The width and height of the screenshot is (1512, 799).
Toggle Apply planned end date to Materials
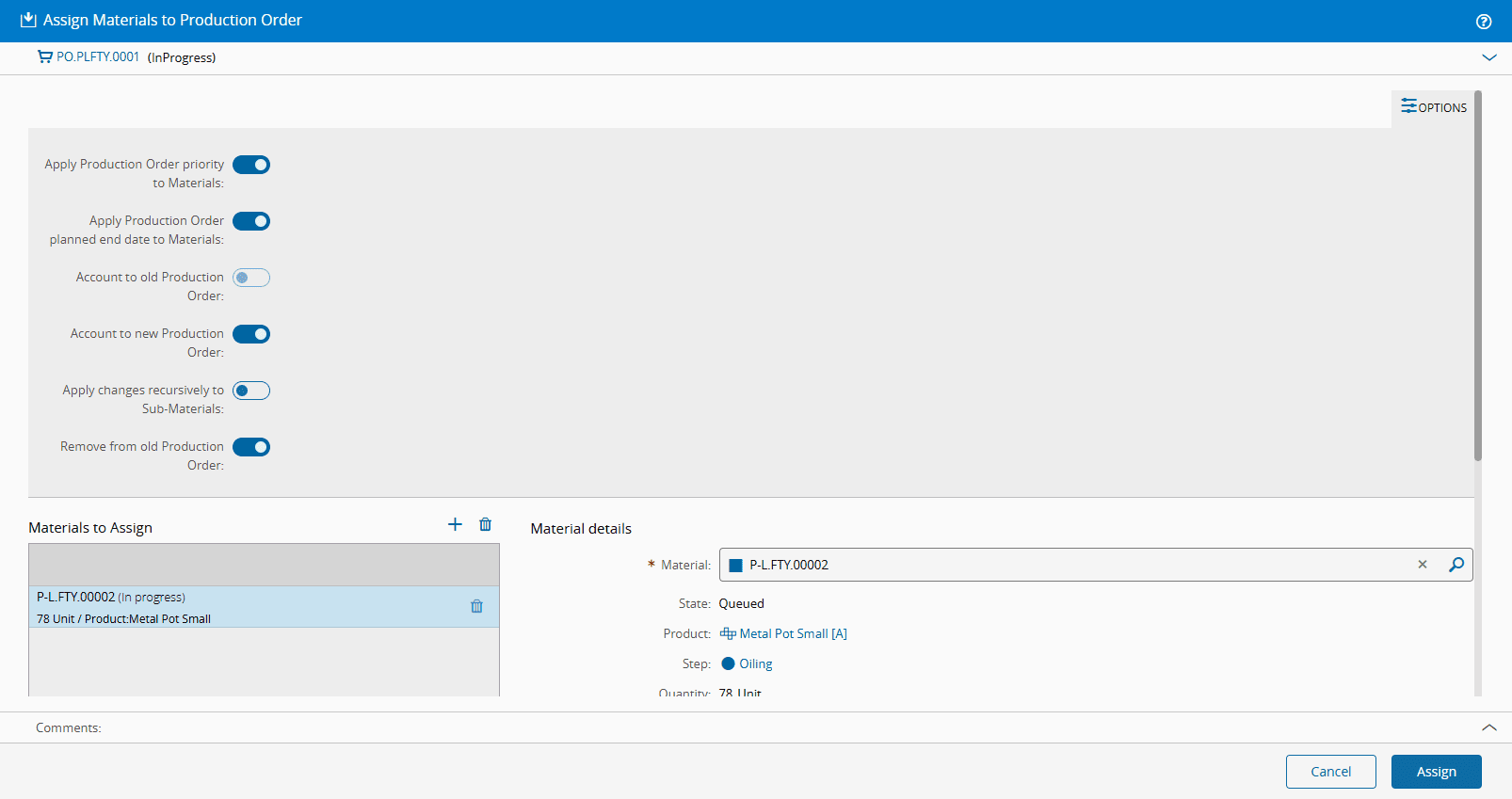pyautogui.click(x=251, y=221)
